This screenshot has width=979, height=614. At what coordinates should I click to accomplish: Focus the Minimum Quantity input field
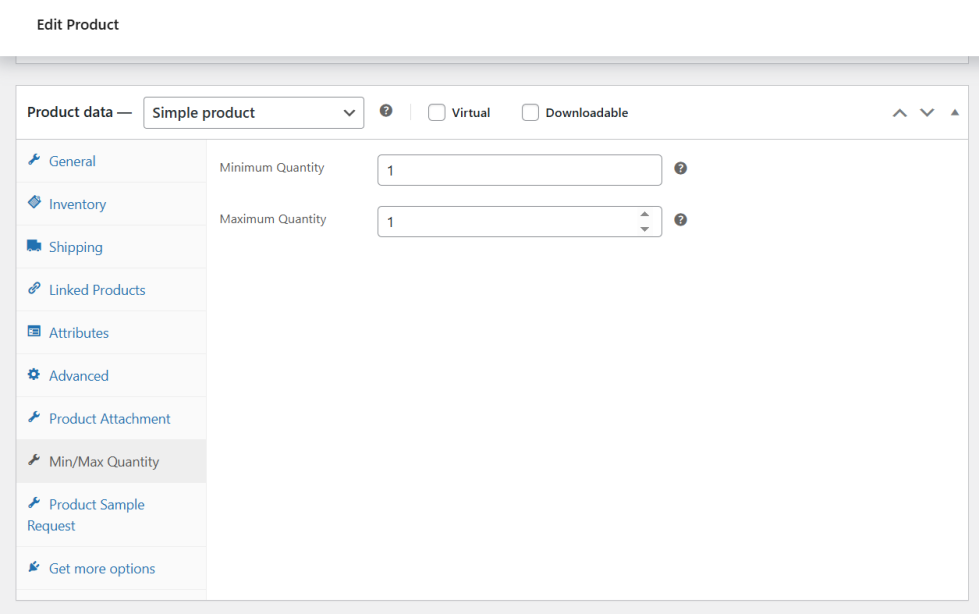tap(519, 170)
